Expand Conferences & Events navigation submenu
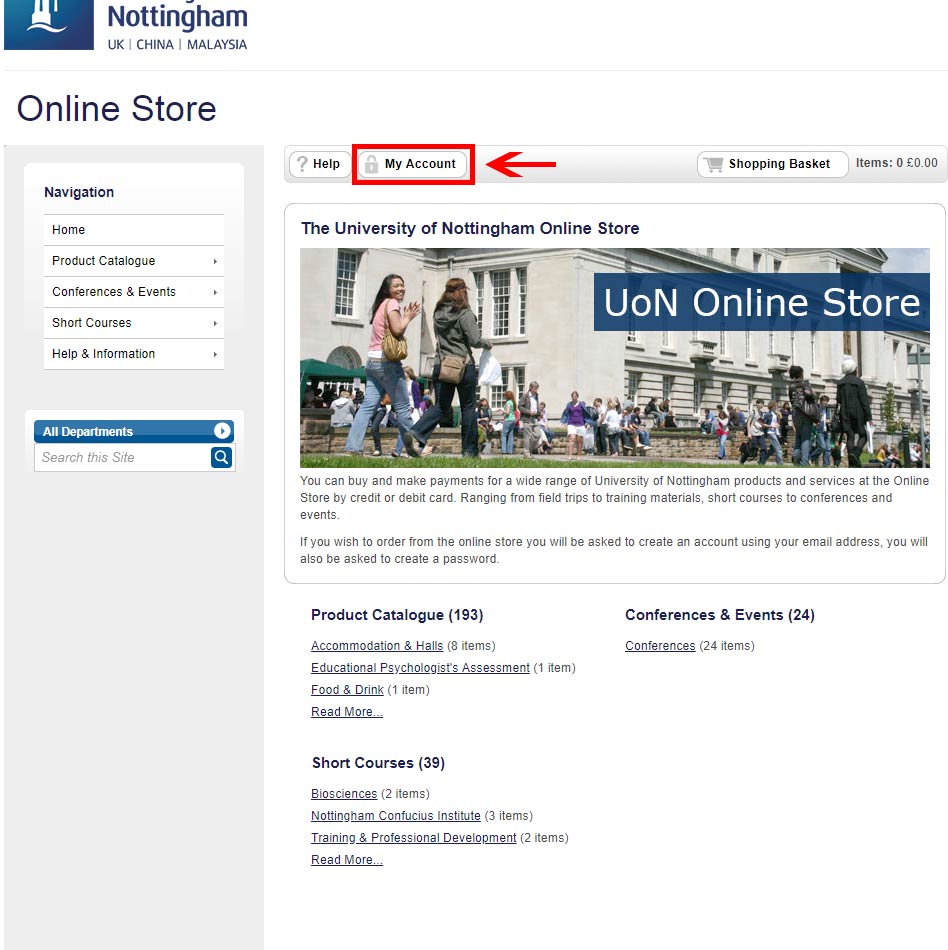This screenshot has width=948, height=950. (215, 292)
